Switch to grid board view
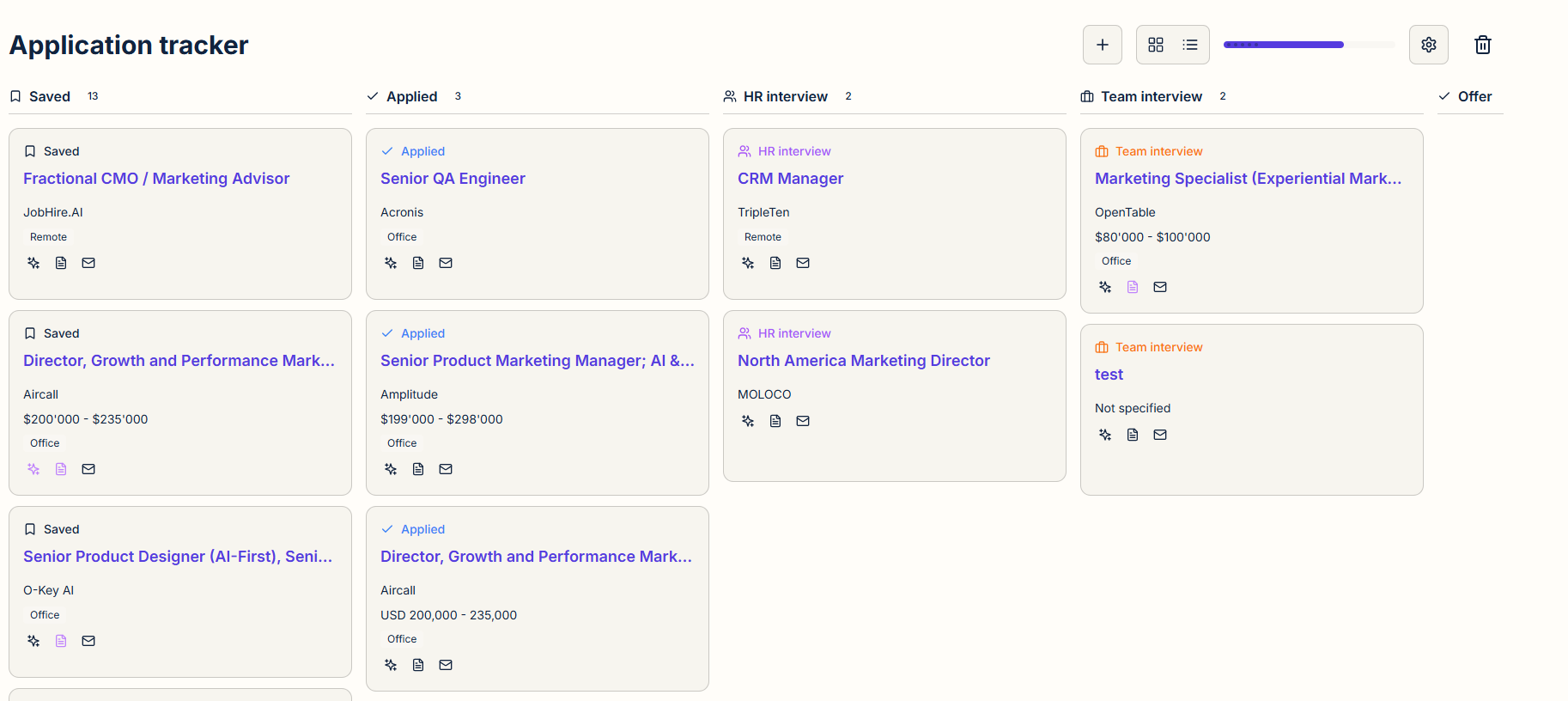The width and height of the screenshot is (1568, 701). coord(1155,45)
